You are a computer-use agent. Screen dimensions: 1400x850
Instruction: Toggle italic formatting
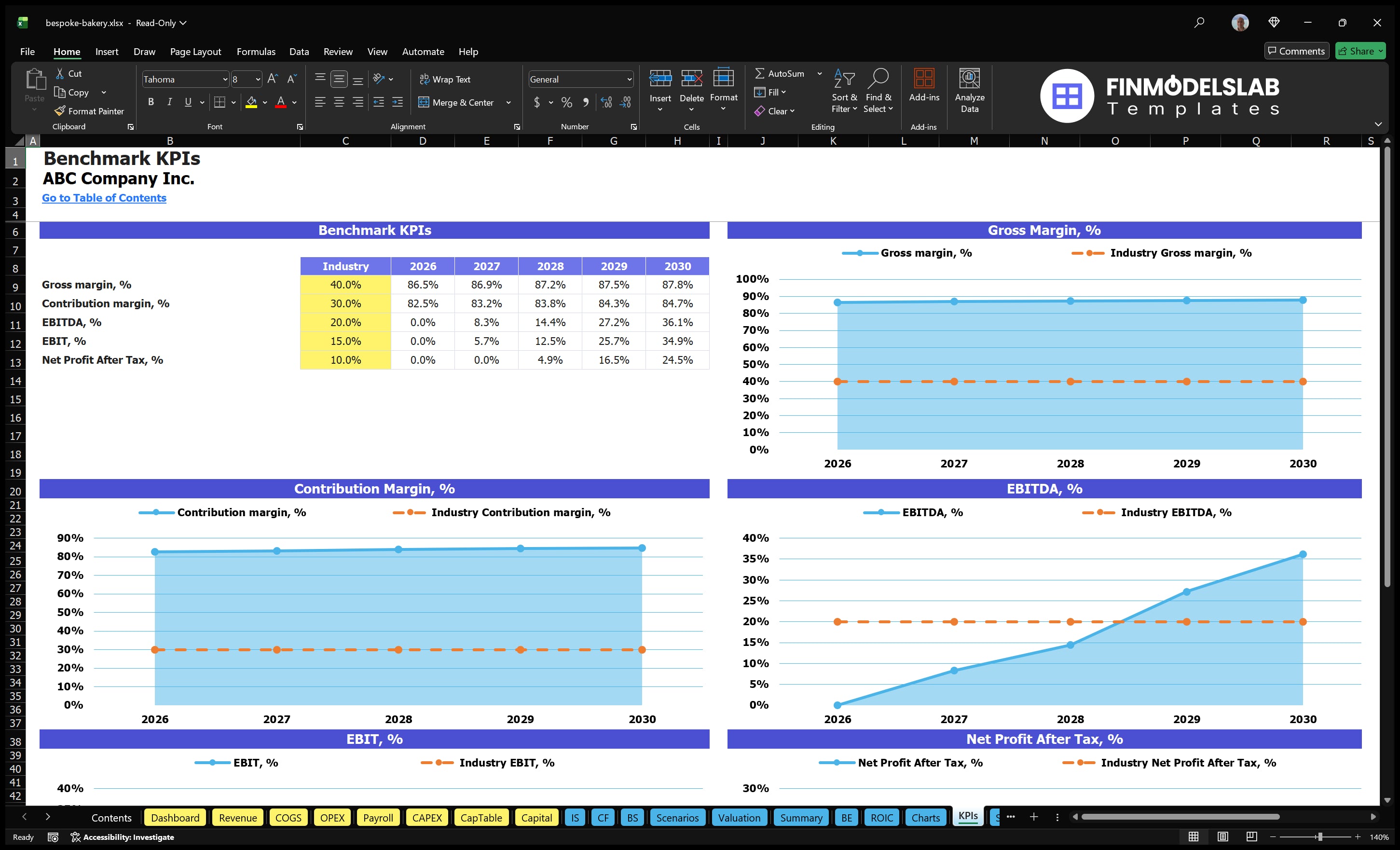click(169, 102)
